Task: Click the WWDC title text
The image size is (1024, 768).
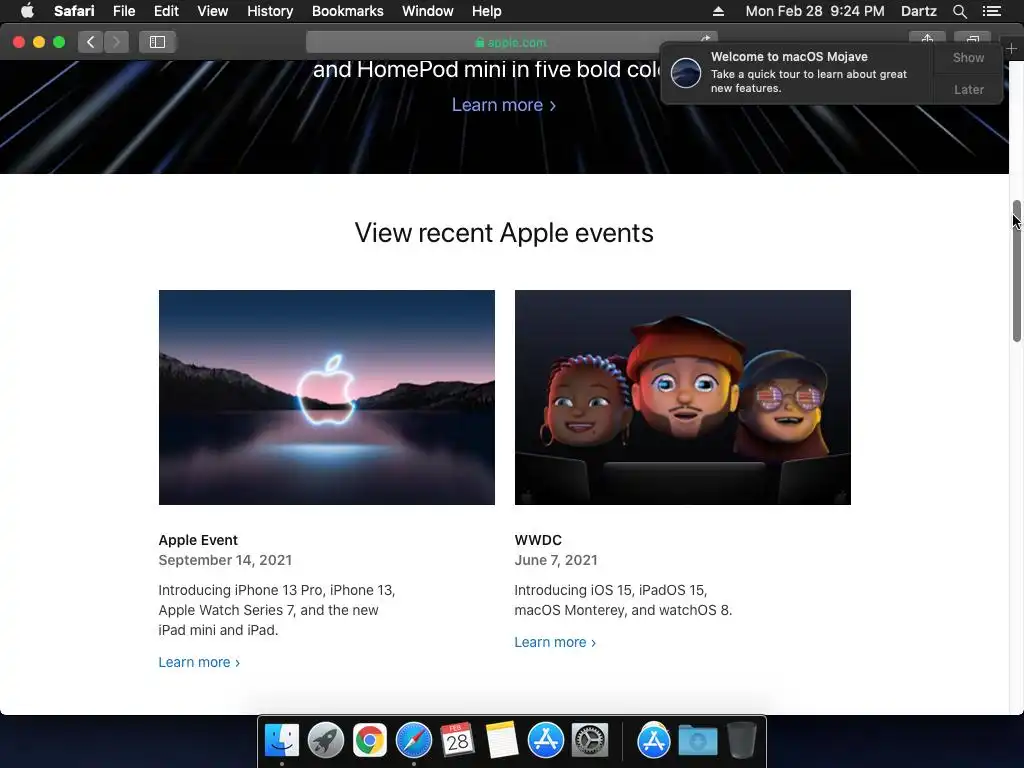Action: pos(538,540)
